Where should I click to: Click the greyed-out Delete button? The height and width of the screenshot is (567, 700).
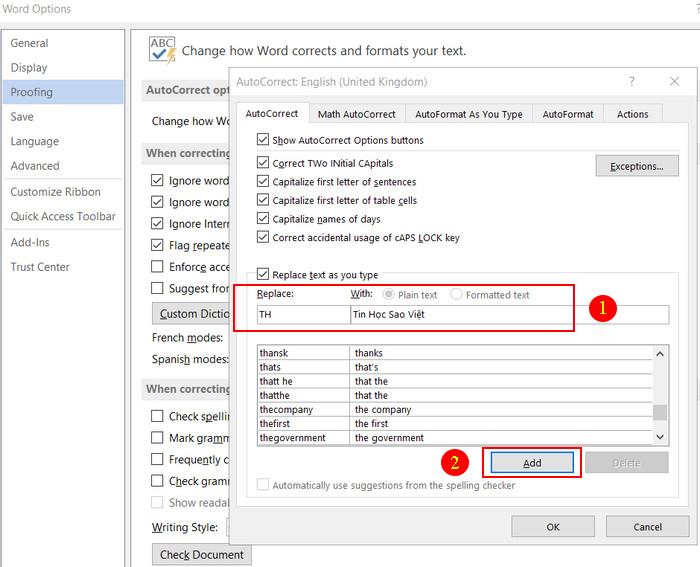click(x=627, y=463)
